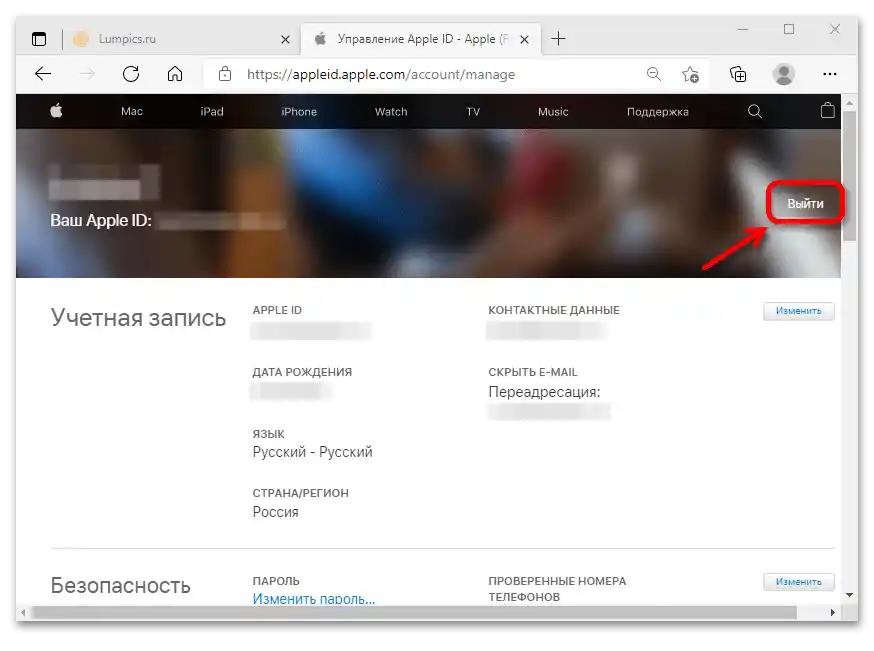Image resolution: width=874 pixels, height=651 pixels.
Task: Click Изменить in Безопасность section
Action: pos(799,581)
